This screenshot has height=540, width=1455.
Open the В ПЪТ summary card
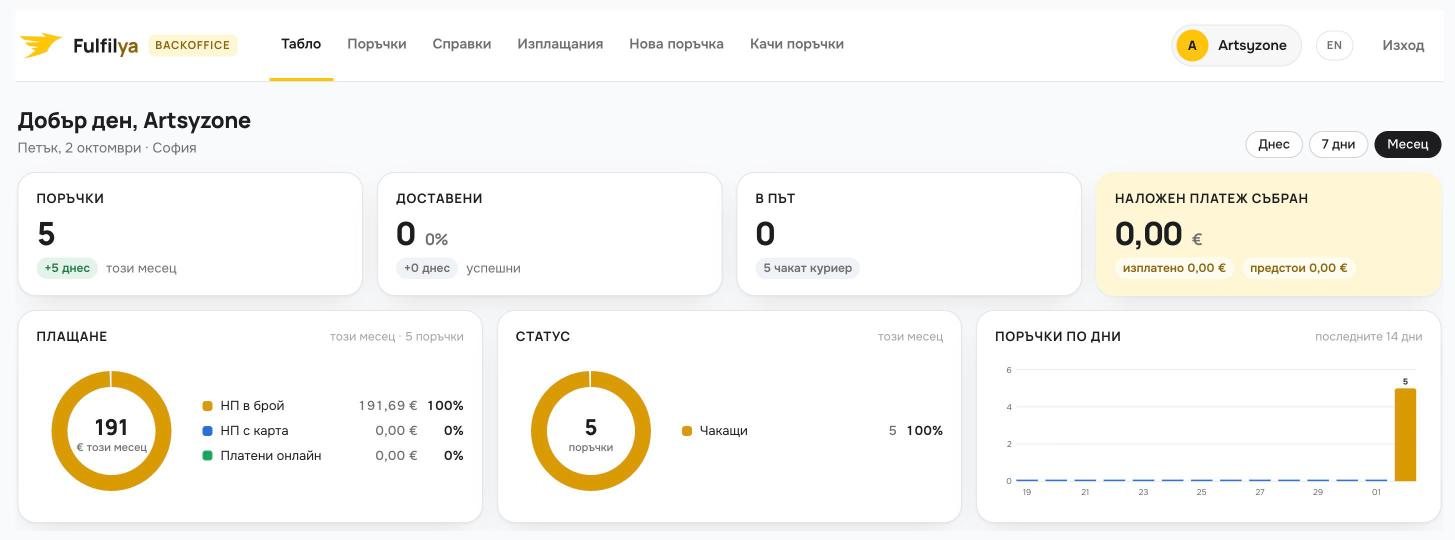pos(909,234)
